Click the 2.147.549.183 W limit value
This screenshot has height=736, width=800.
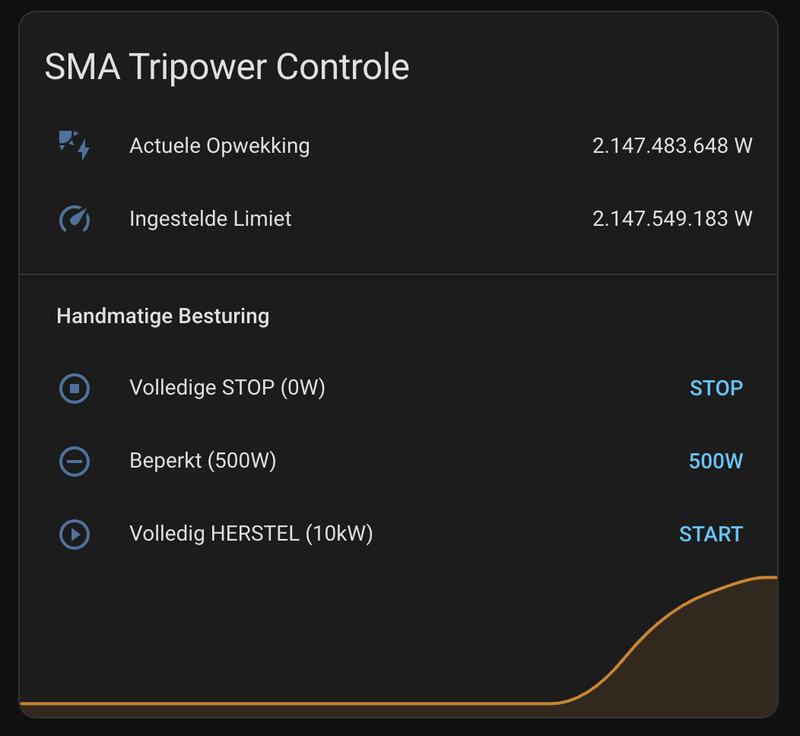pos(672,219)
